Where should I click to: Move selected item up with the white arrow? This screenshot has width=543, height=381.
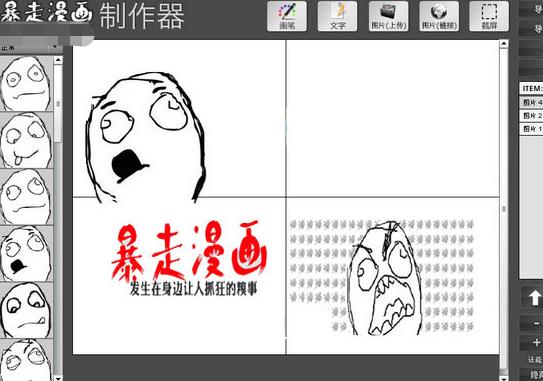(534, 298)
